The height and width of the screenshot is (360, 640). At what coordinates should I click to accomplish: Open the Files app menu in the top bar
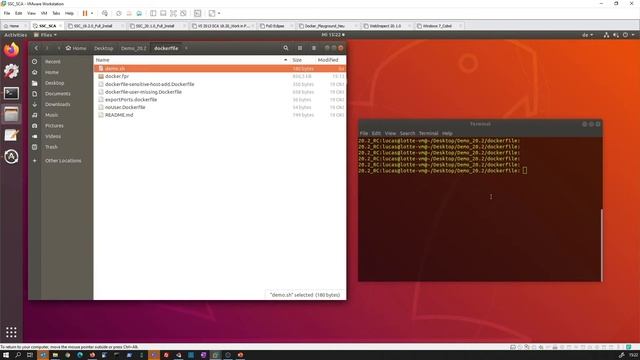45,35
